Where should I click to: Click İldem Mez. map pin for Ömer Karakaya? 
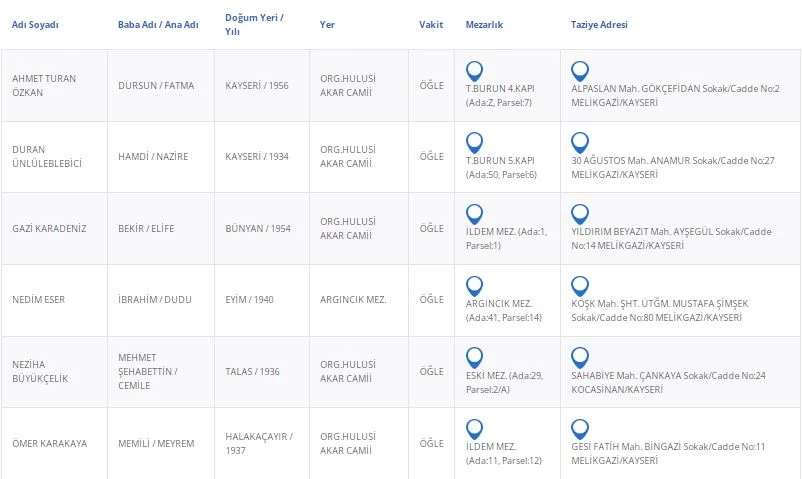point(475,429)
